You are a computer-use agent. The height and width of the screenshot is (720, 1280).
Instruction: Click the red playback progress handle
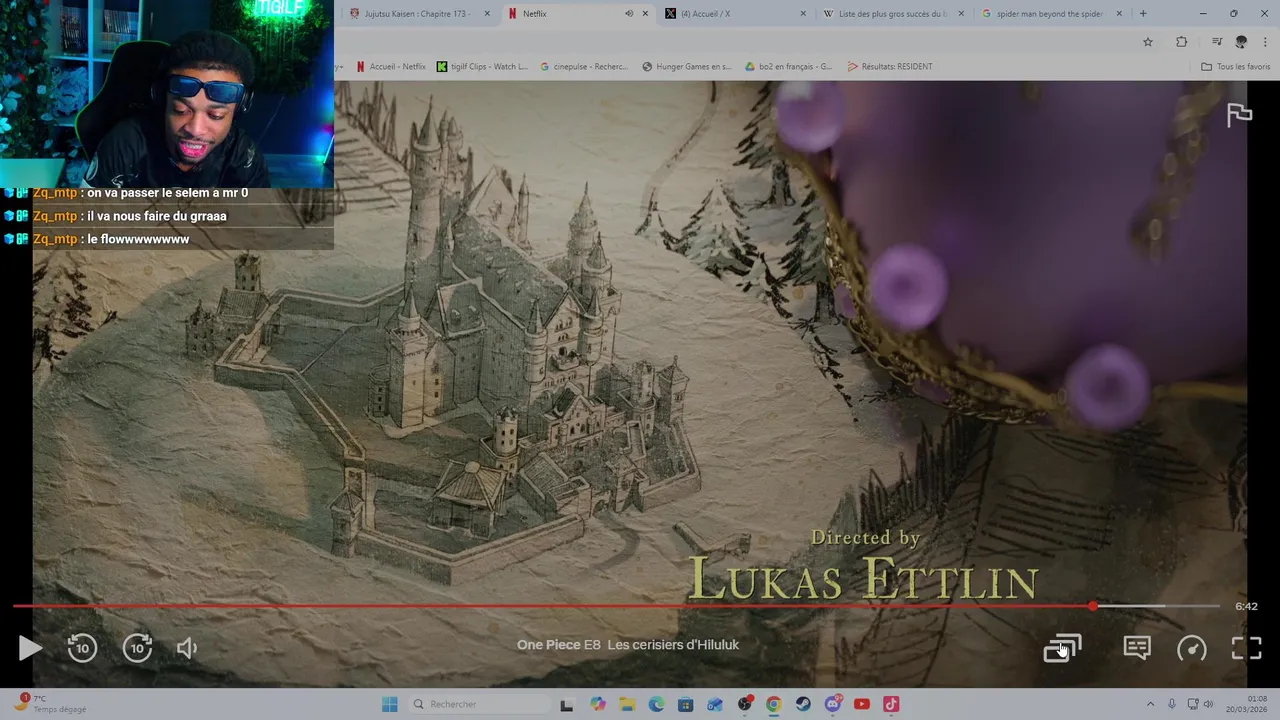[1093, 606]
